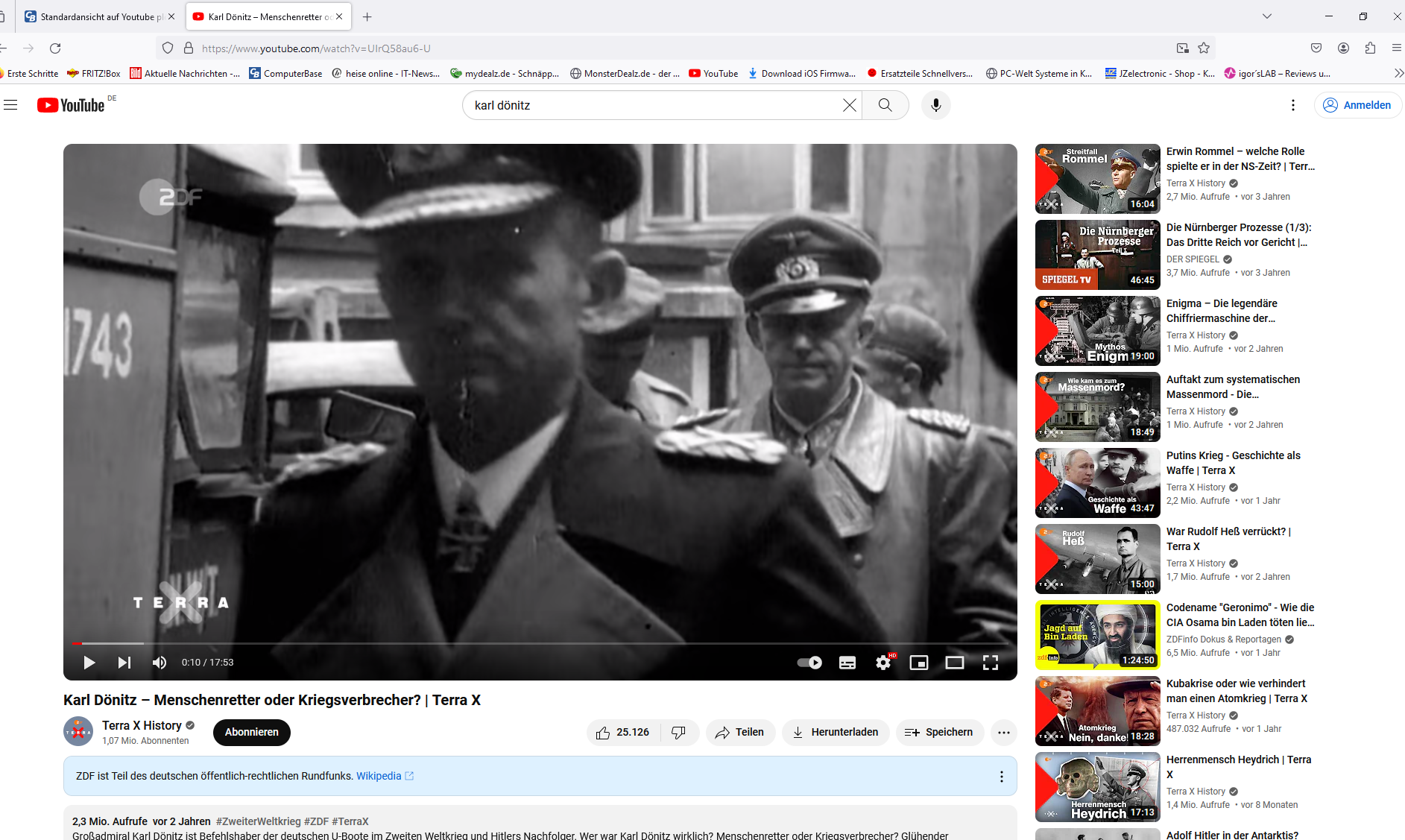List all tabs dropdown arrow
Image resolution: width=1405 pixels, height=840 pixels.
point(1266,16)
